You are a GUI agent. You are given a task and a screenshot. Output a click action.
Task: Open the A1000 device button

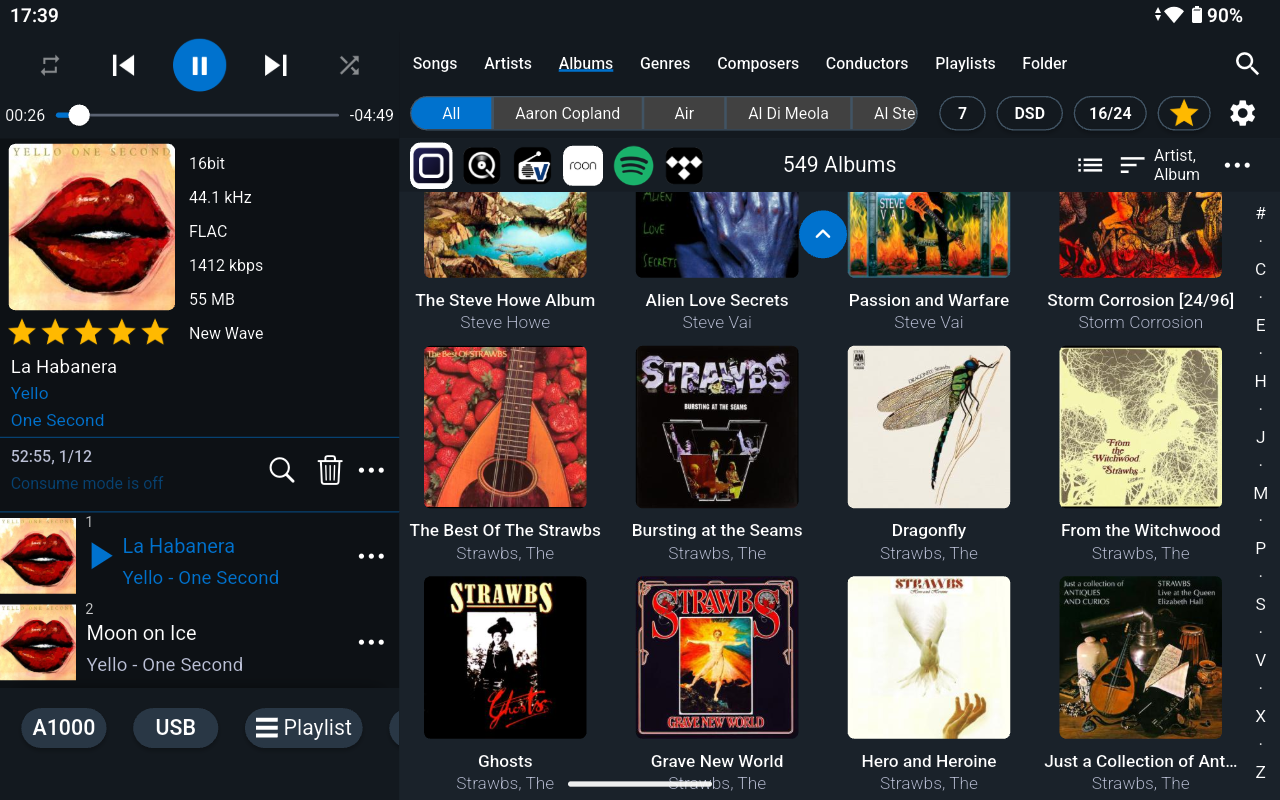64,728
